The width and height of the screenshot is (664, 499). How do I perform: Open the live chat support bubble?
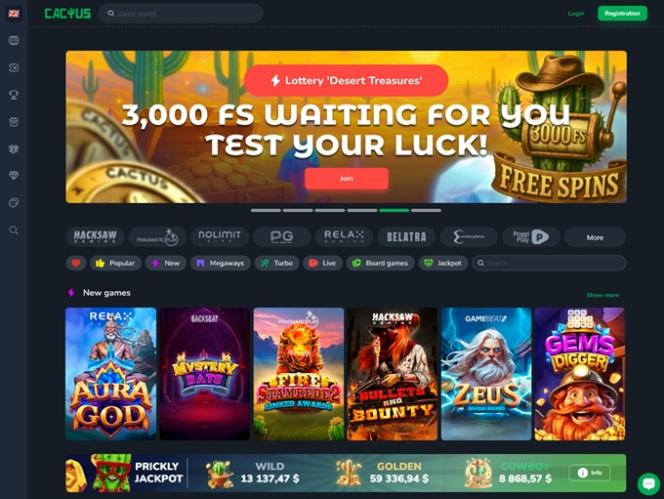pyautogui.click(x=648, y=483)
